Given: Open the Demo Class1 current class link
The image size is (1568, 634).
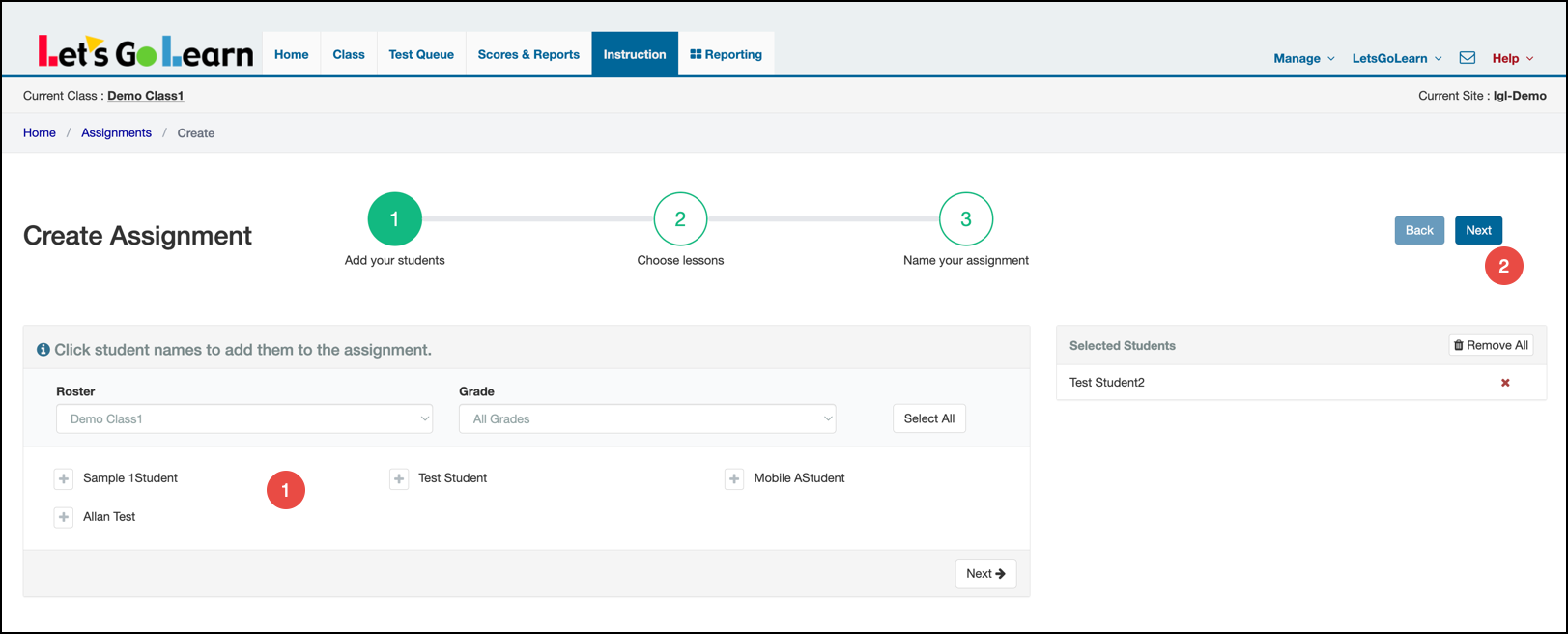Looking at the screenshot, I should [x=146, y=96].
